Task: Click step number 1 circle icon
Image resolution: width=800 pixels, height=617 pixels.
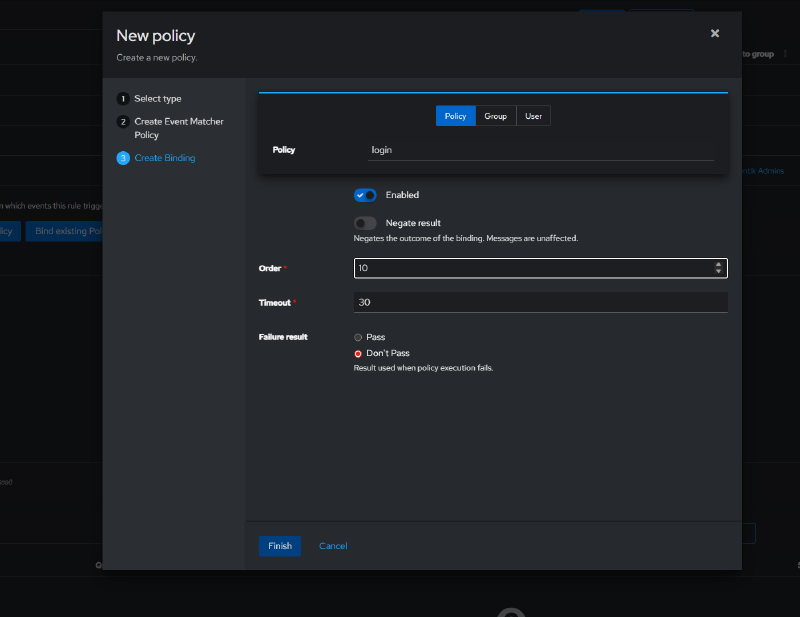Action: (123, 98)
